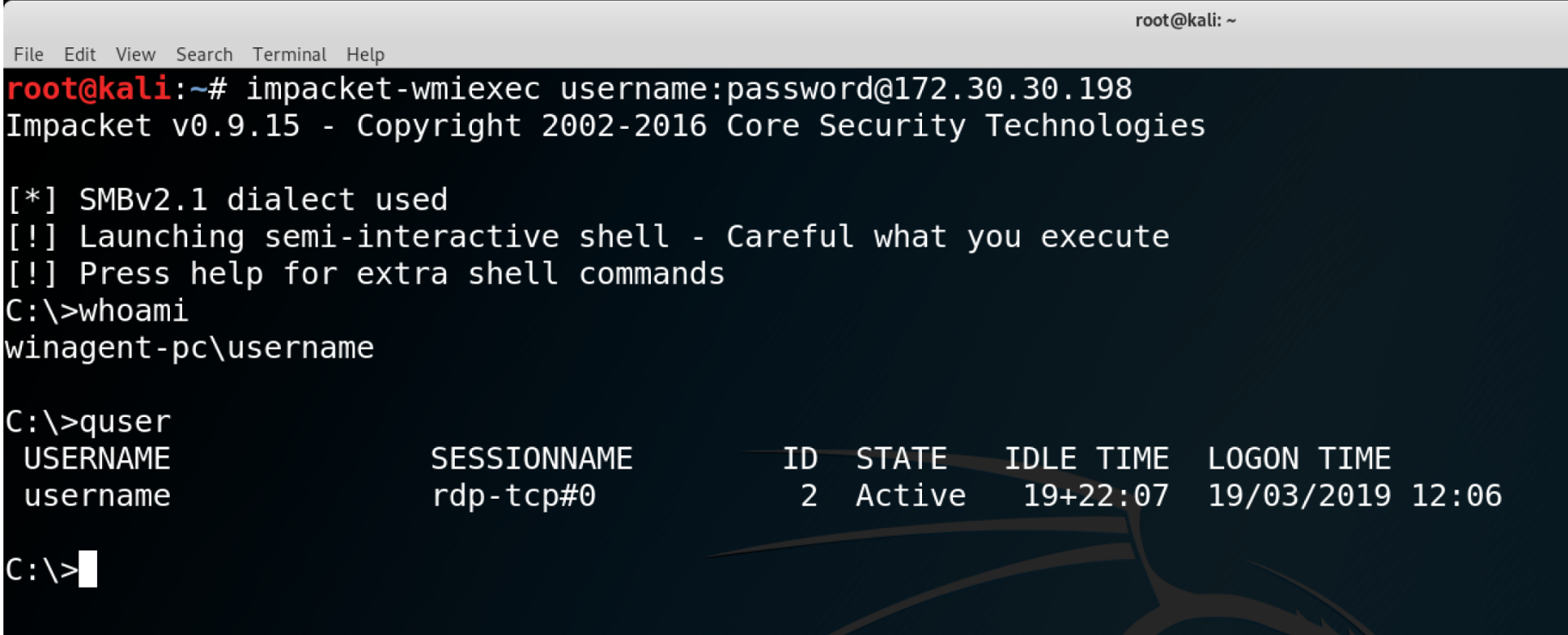Open the File menu
The width and height of the screenshot is (1568, 635).
[29, 55]
